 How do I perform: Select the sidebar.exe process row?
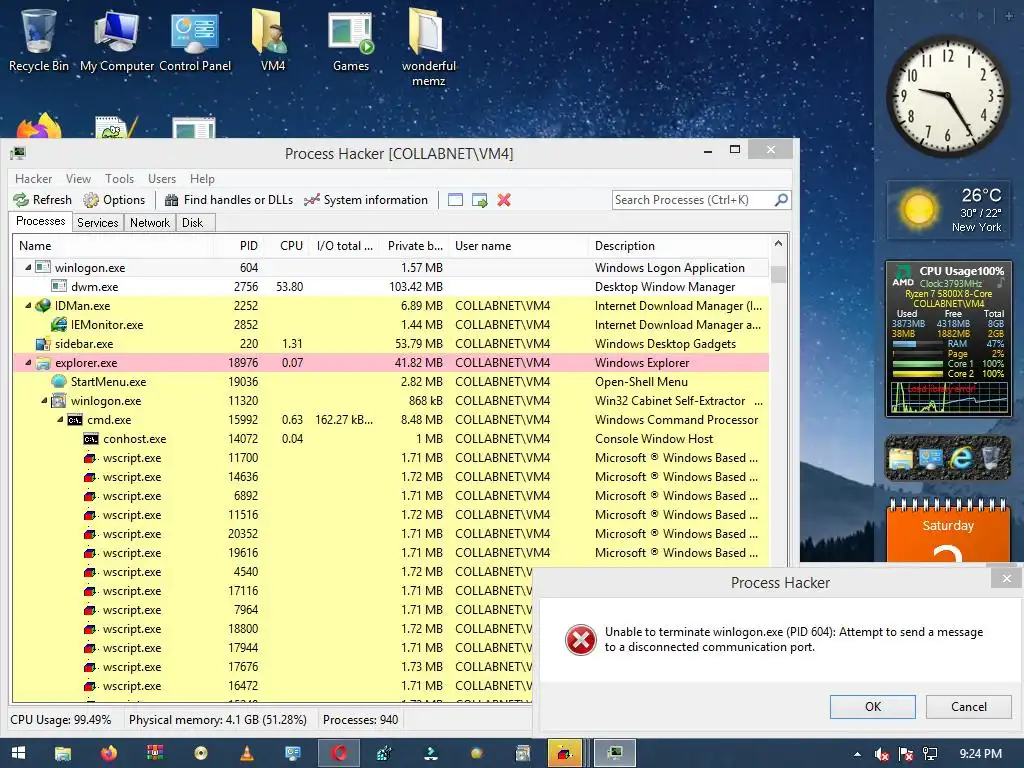(x=391, y=344)
